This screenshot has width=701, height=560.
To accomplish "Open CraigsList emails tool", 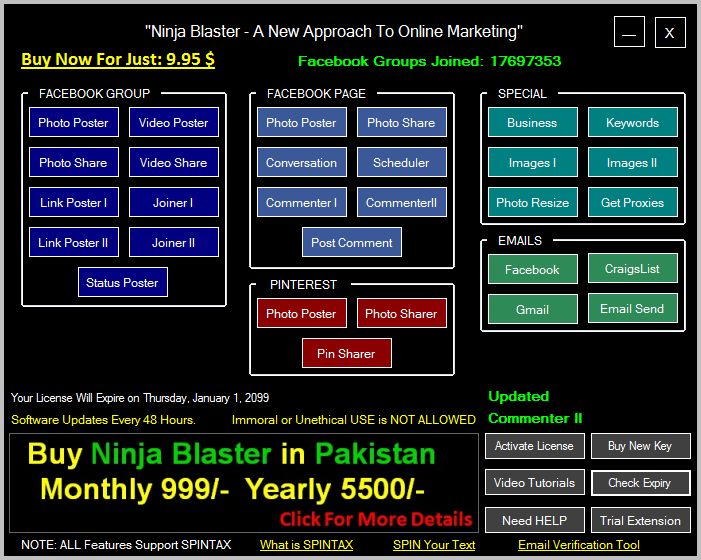I will pos(633,268).
